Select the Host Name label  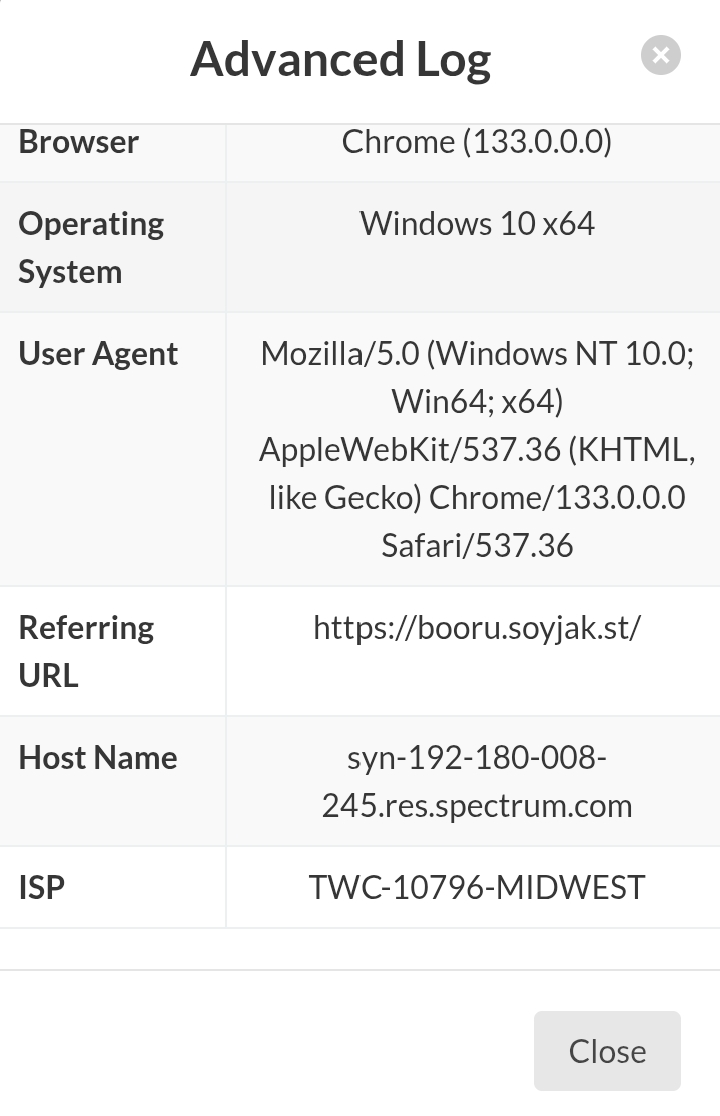(98, 758)
